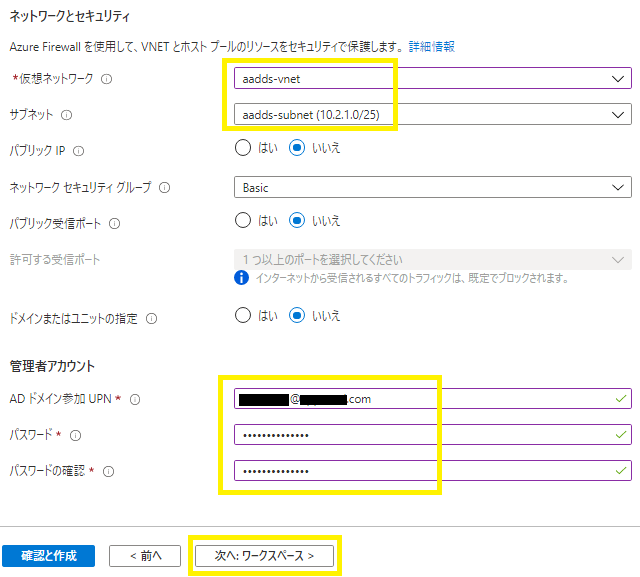Open the 仮想ネットワーク aadds-vnet dropdown
The height and width of the screenshot is (577, 640).
pyautogui.click(x=433, y=78)
